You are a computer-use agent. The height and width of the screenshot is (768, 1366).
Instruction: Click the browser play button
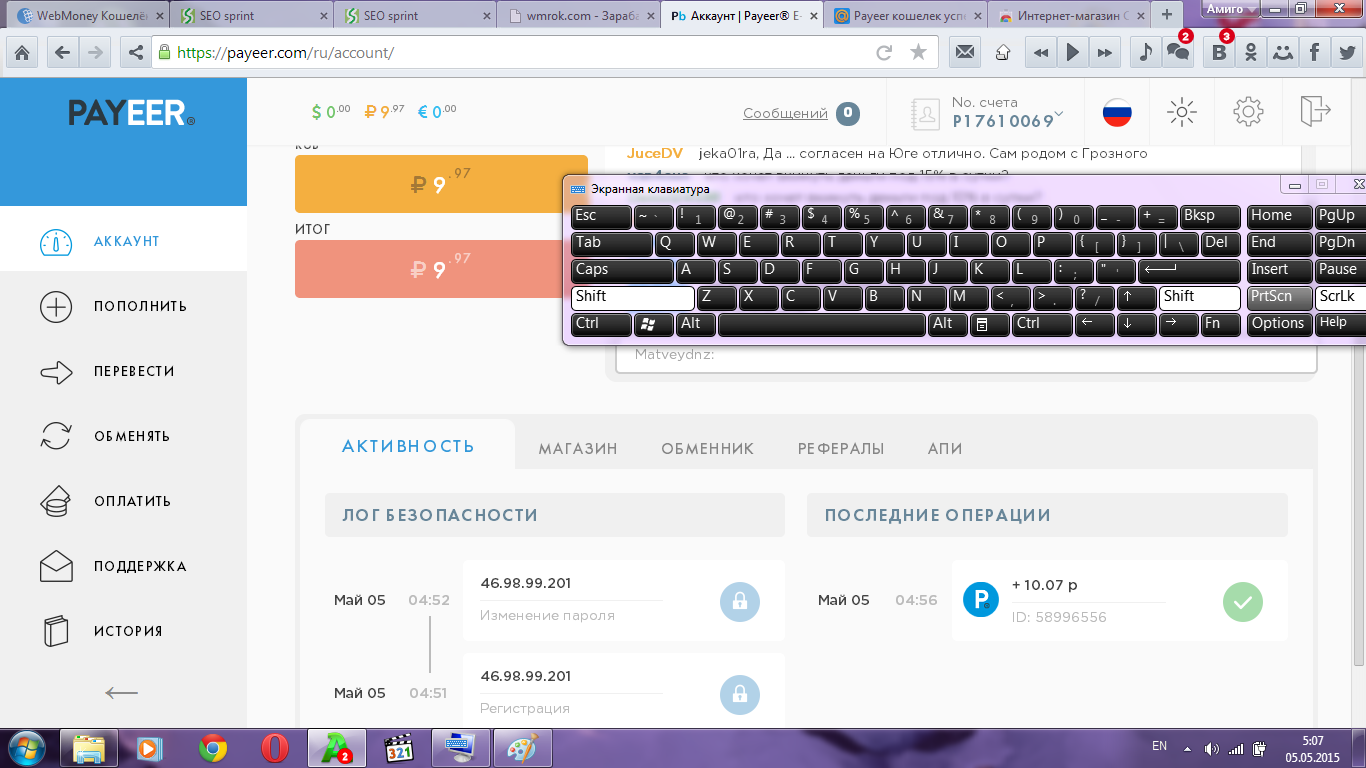tap(1072, 52)
